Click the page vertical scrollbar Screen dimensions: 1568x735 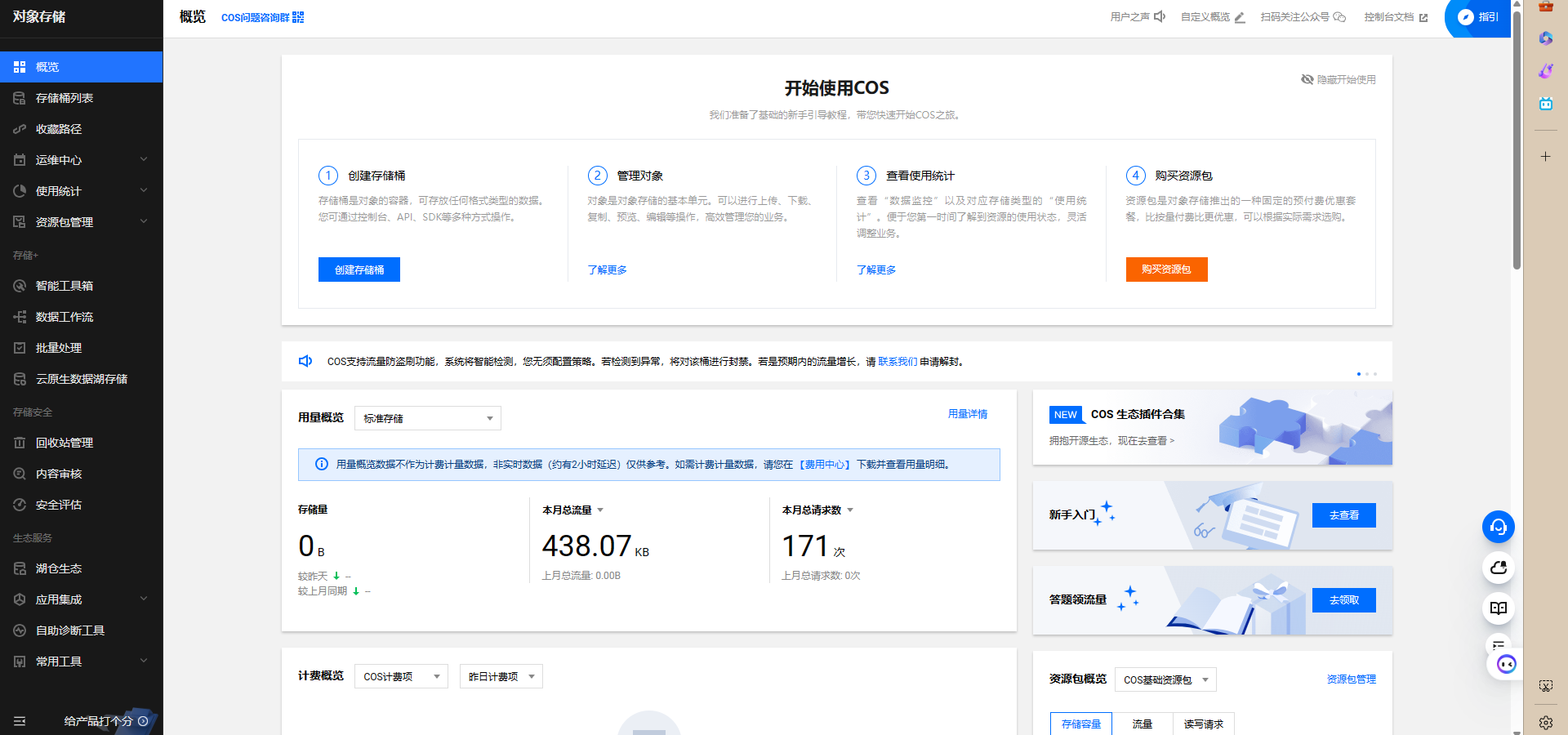click(1517, 139)
